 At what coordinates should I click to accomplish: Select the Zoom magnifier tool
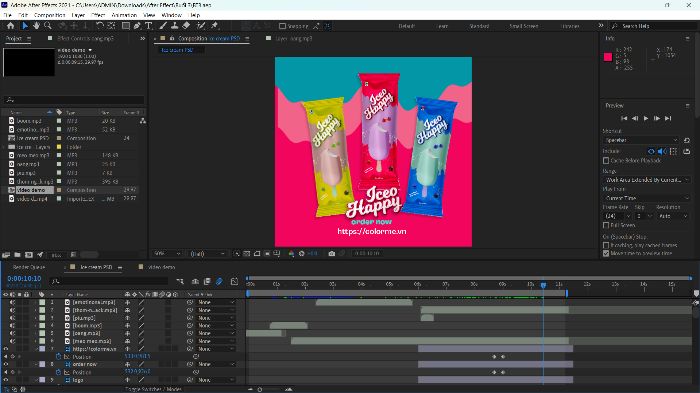coord(48,26)
